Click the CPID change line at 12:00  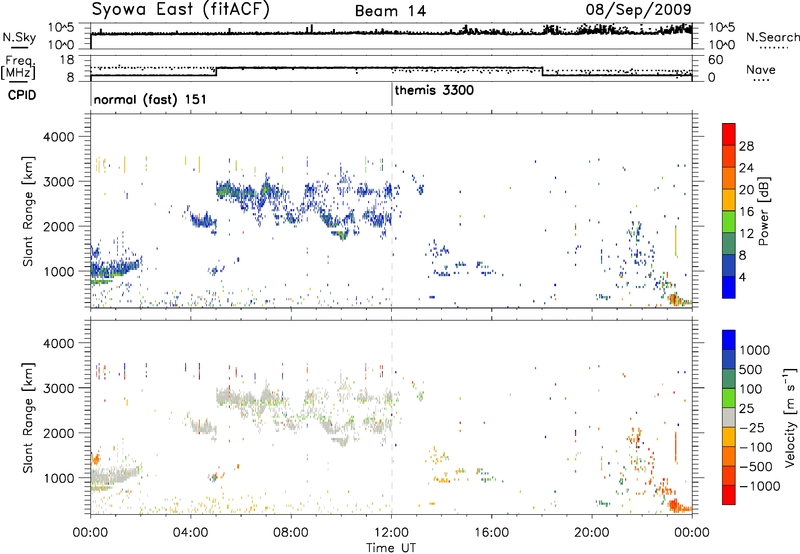pos(392,94)
